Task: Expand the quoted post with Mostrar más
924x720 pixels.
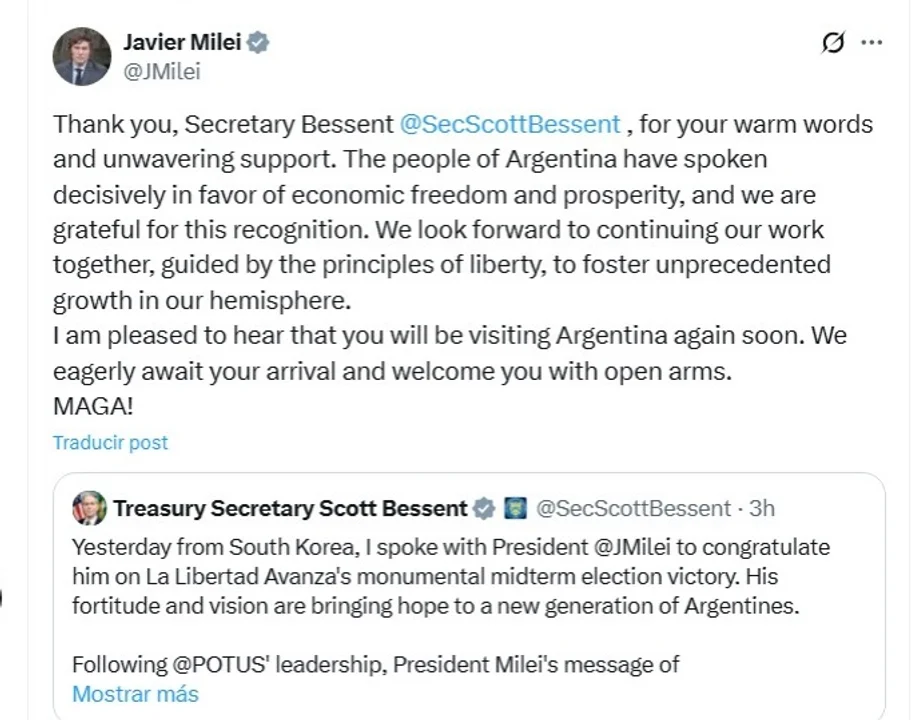Action: [x=135, y=694]
